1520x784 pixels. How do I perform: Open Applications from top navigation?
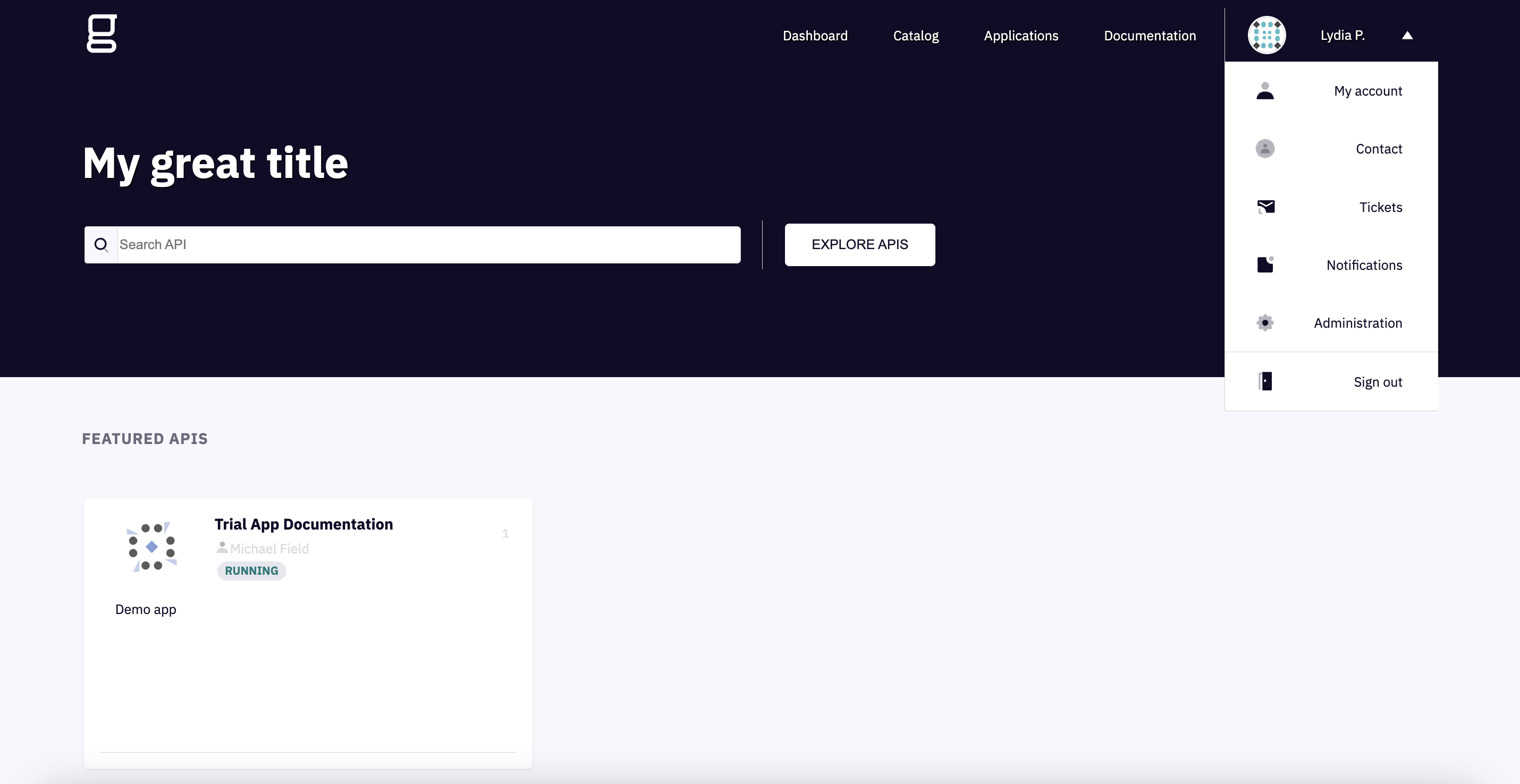(1020, 36)
